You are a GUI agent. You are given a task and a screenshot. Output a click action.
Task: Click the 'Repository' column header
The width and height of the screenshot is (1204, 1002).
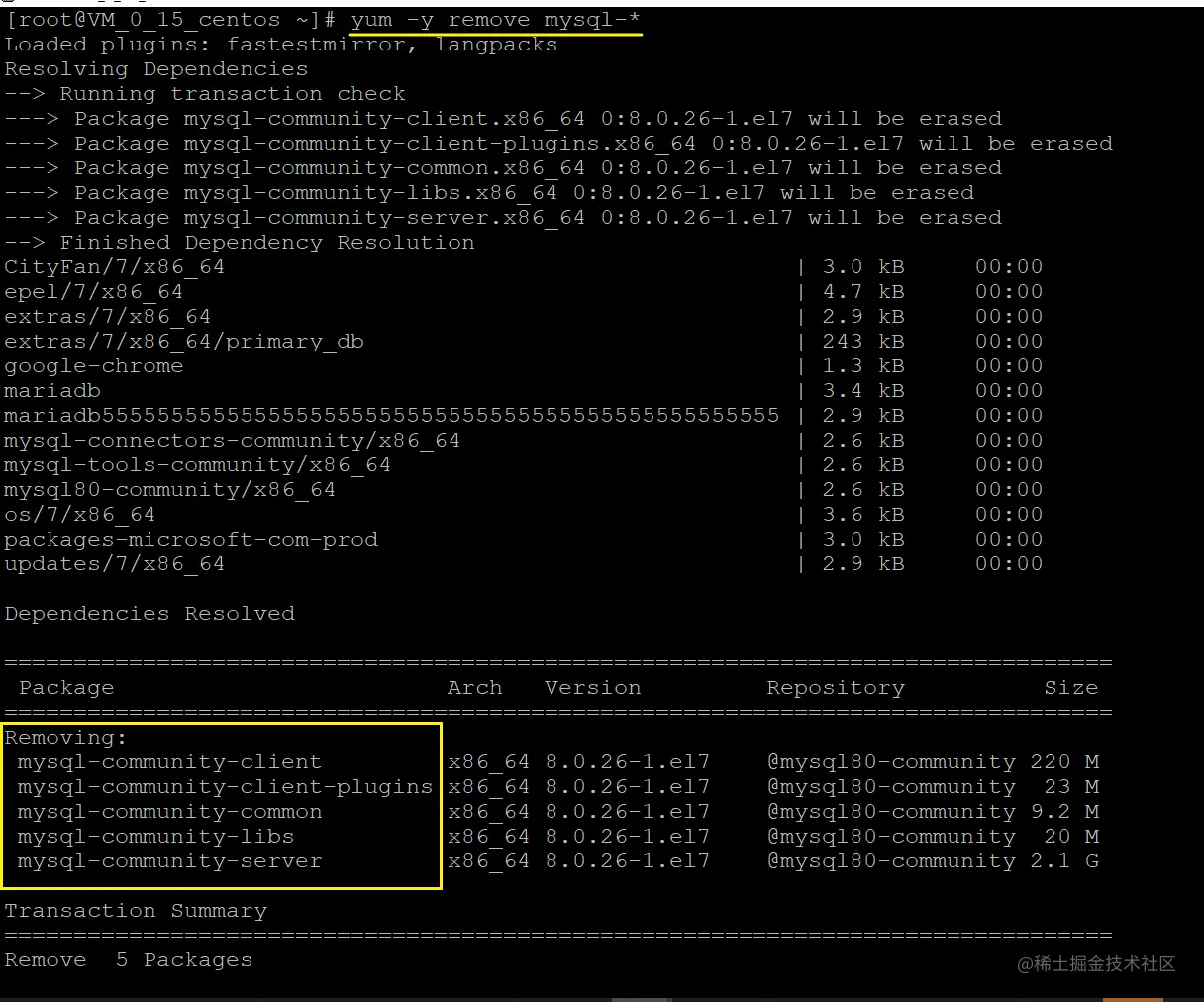coord(836,688)
